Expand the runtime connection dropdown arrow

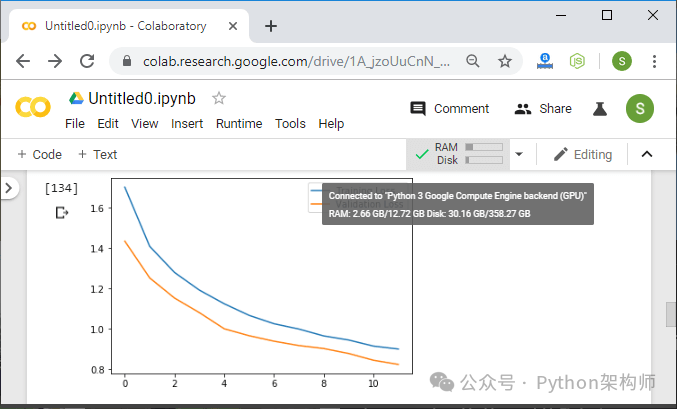click(x=519, y=154)
